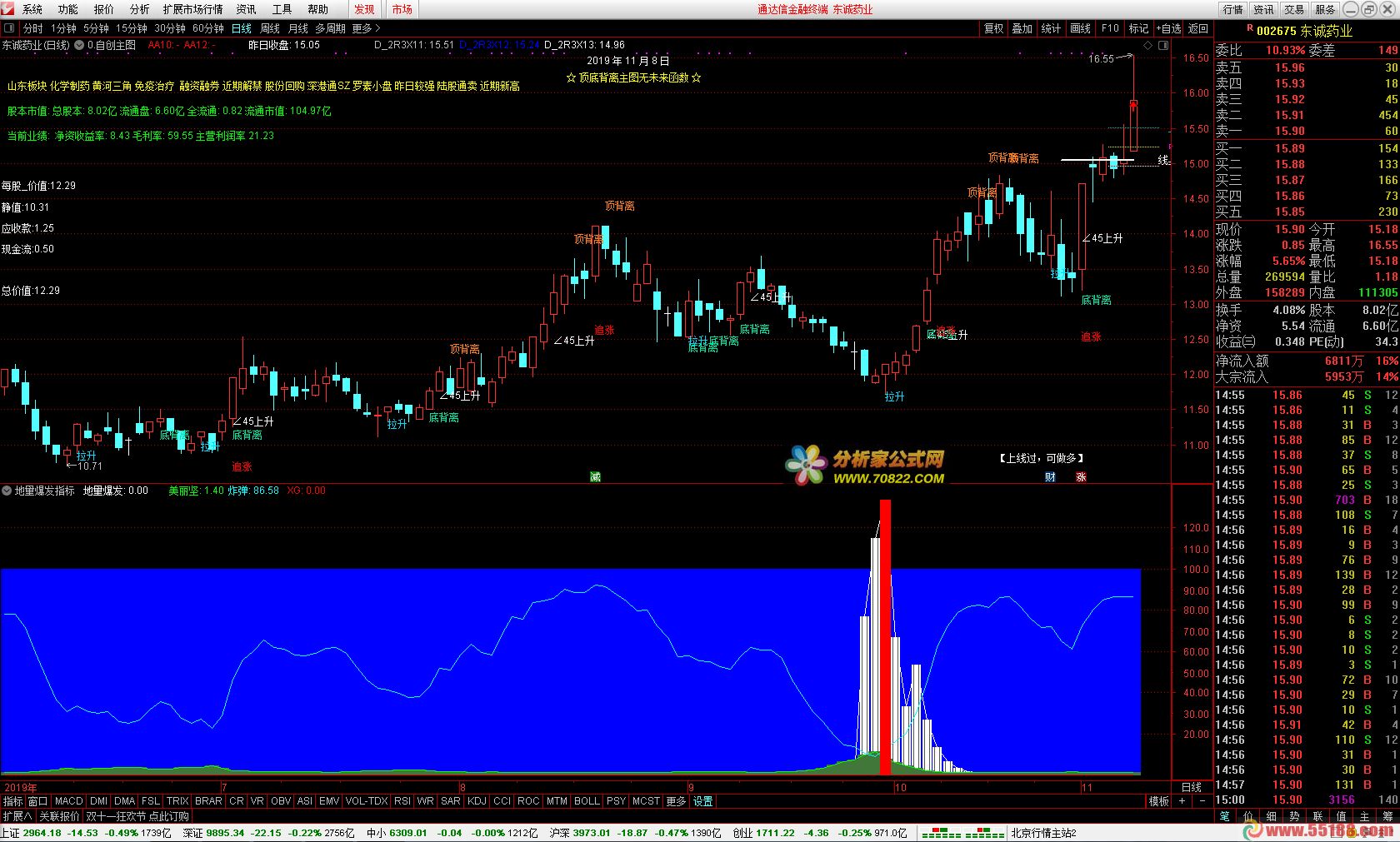Screen dimensions: 1400x842
Task: Open the 模板 template menu
Action: [1159, 801]
